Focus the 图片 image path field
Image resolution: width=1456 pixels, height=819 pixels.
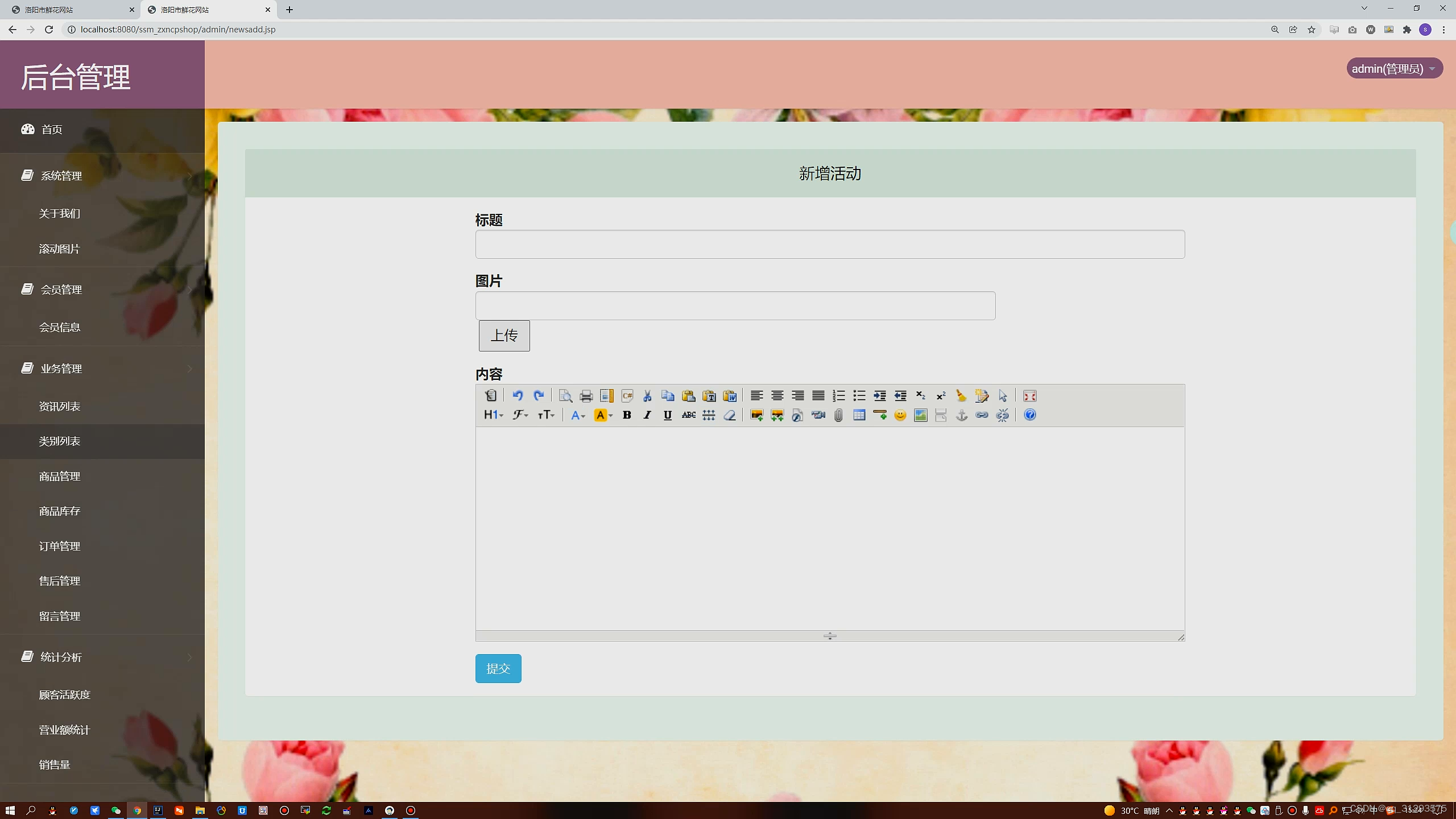735,306
